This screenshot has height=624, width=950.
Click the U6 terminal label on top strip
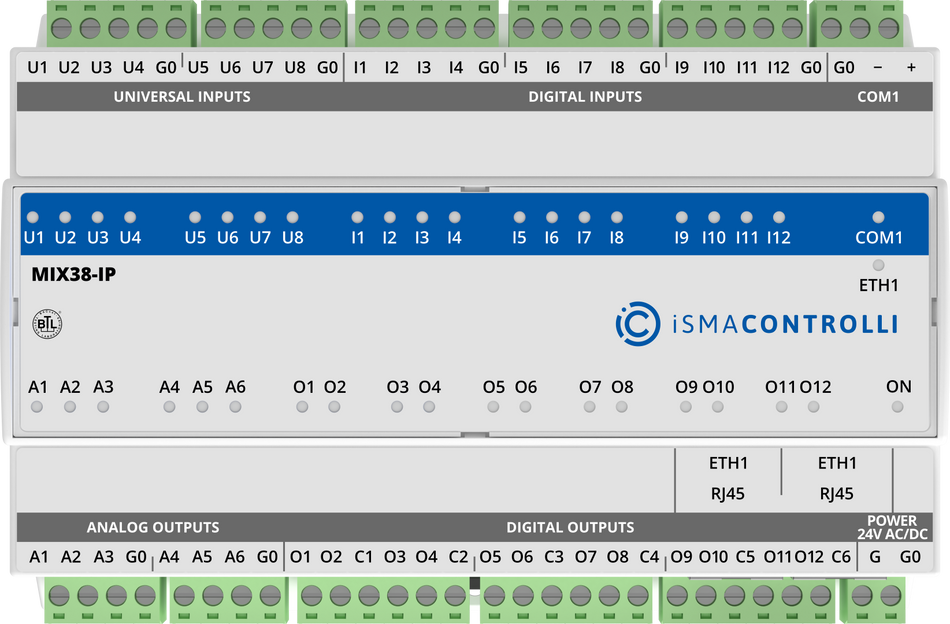230,67
